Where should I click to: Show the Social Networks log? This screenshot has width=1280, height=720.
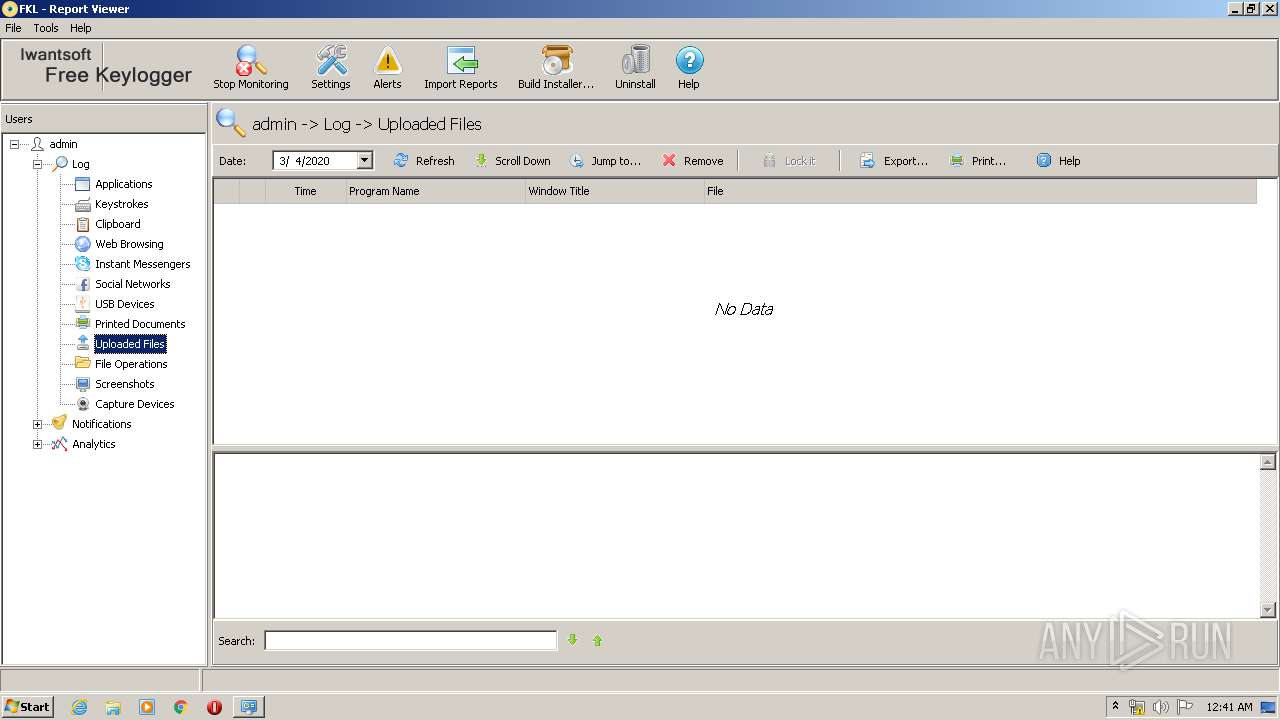click(x=132, y=284)
